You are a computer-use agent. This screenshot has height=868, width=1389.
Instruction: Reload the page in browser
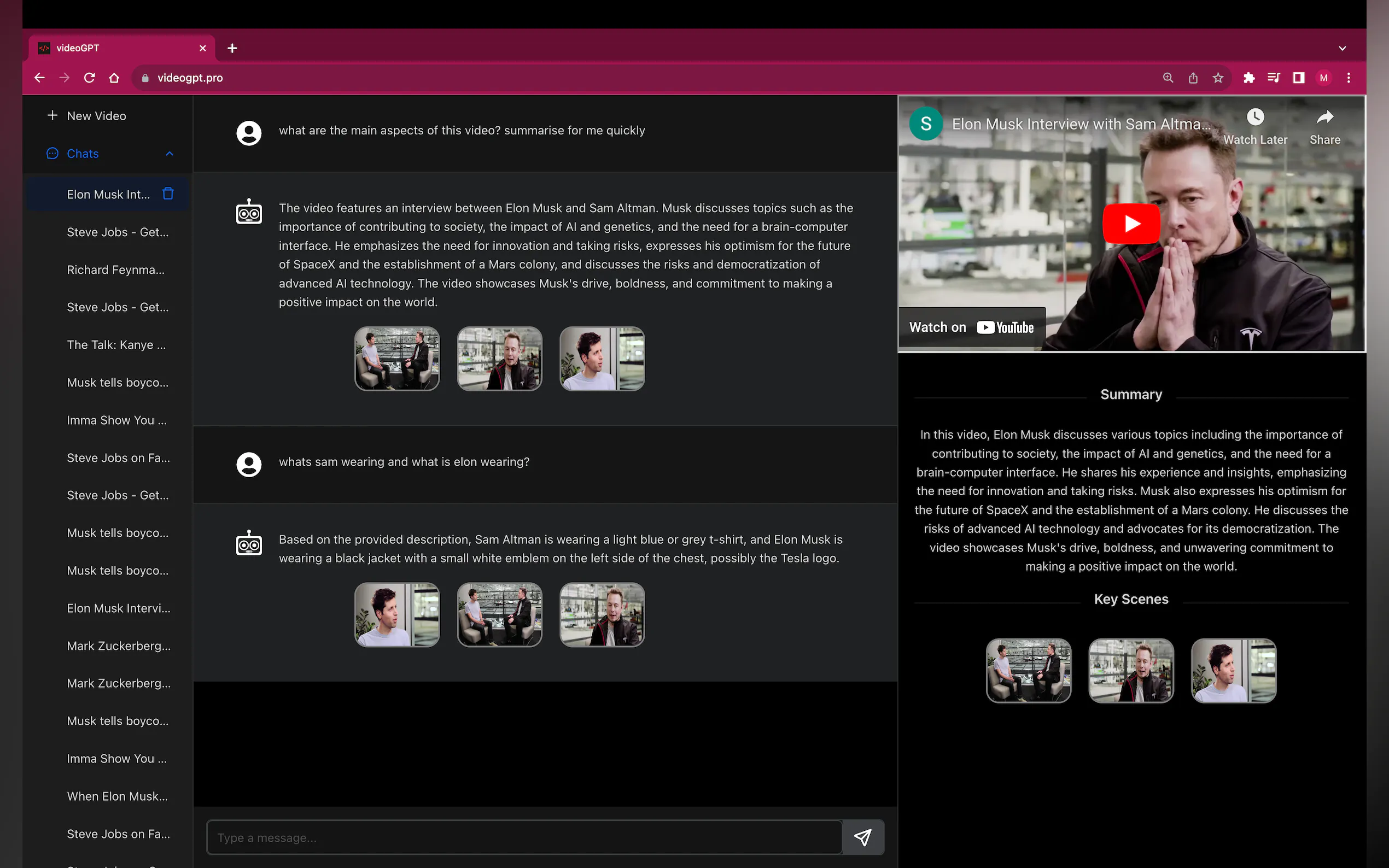89,78
